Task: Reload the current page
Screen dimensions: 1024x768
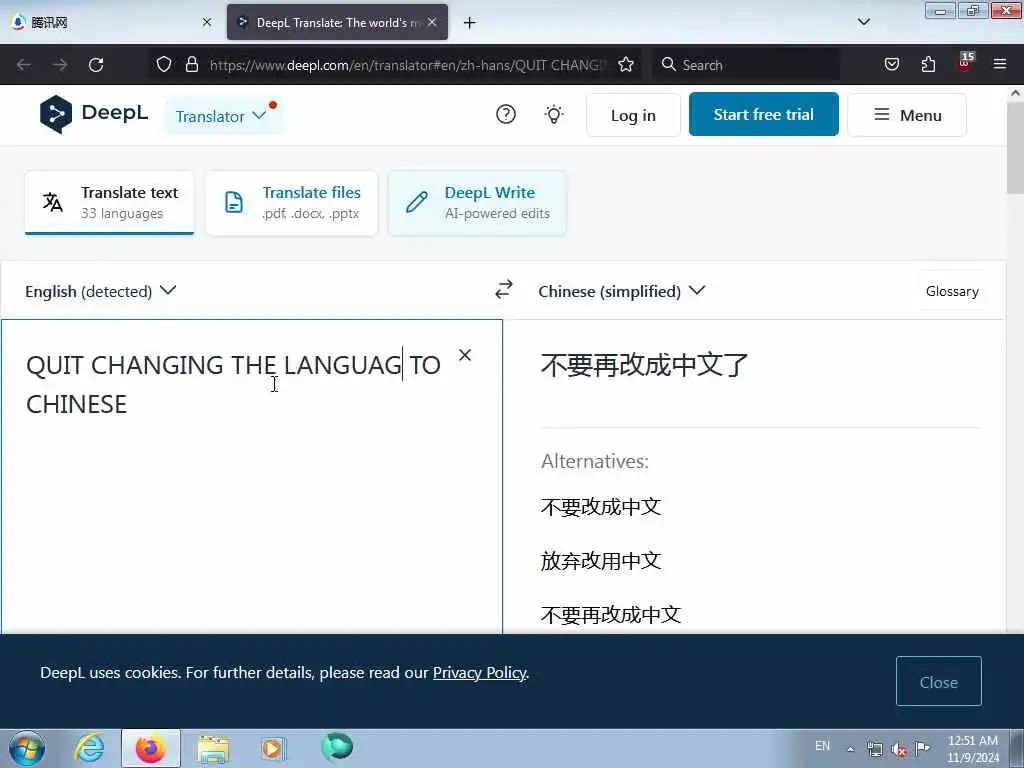Action: (96, 65)
